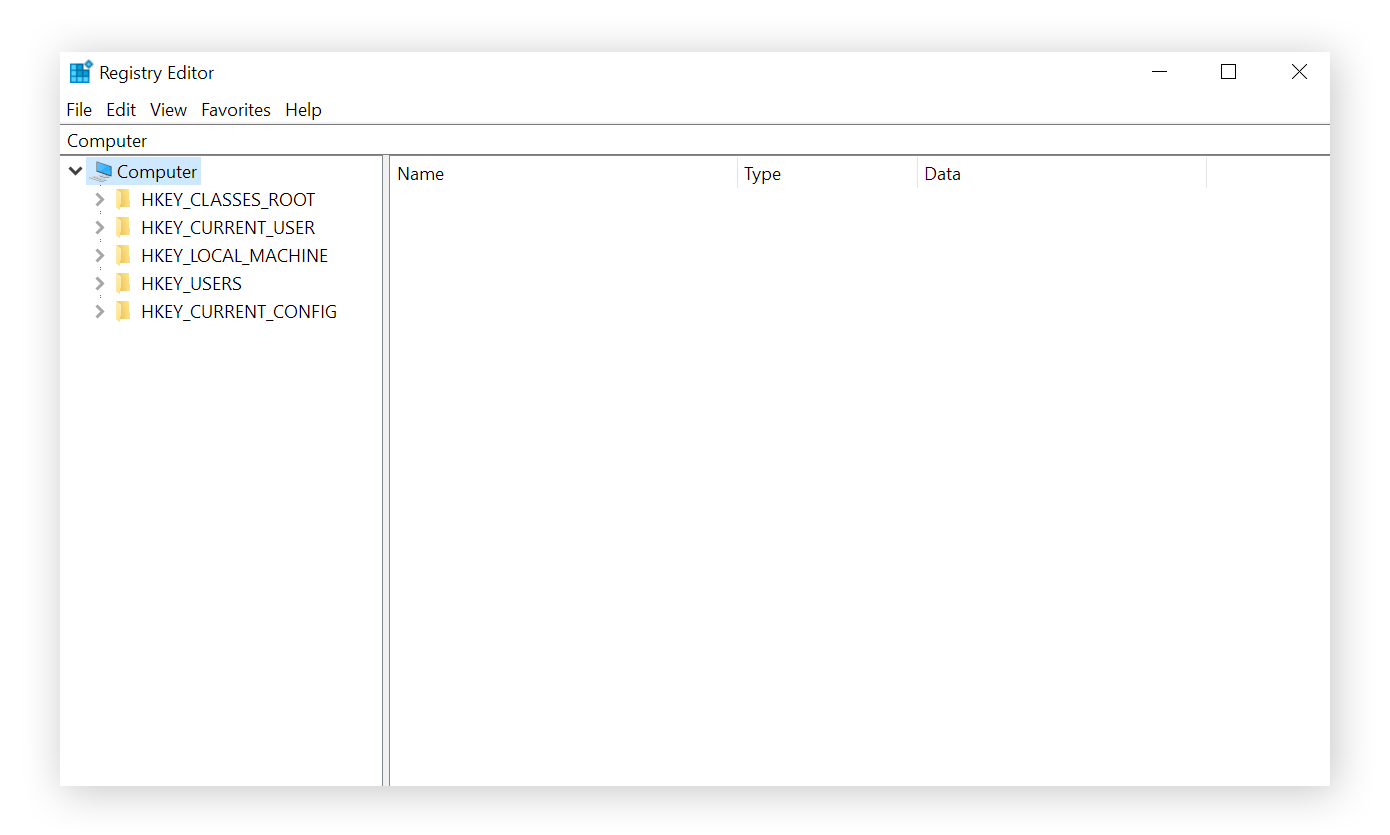Sort results by the Name column
The height and width of the screenshot is (835, 1390).
pos(500,173)
